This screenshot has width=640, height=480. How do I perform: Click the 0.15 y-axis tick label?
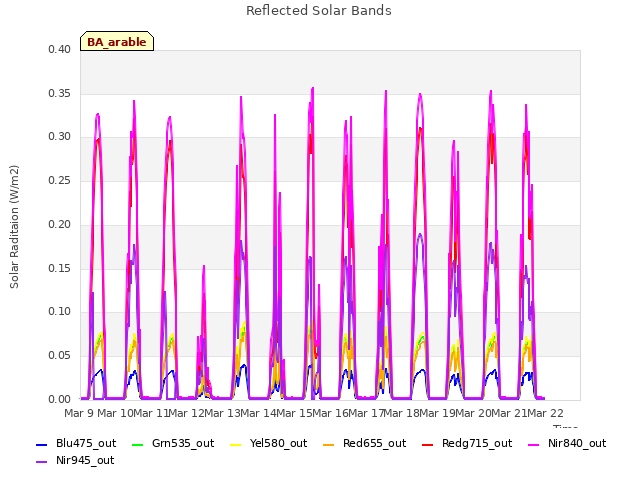coord(60,268)
